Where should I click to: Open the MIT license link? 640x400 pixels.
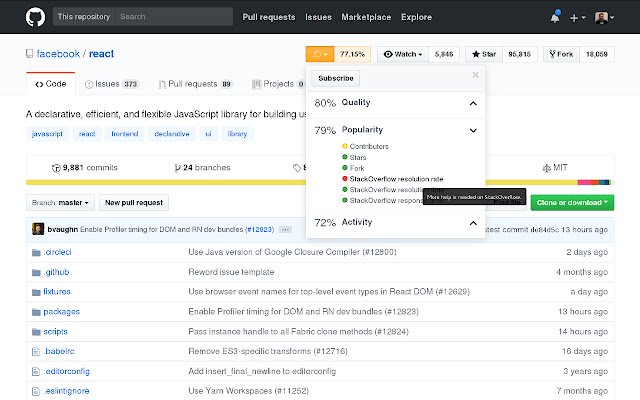click(555, 168)
